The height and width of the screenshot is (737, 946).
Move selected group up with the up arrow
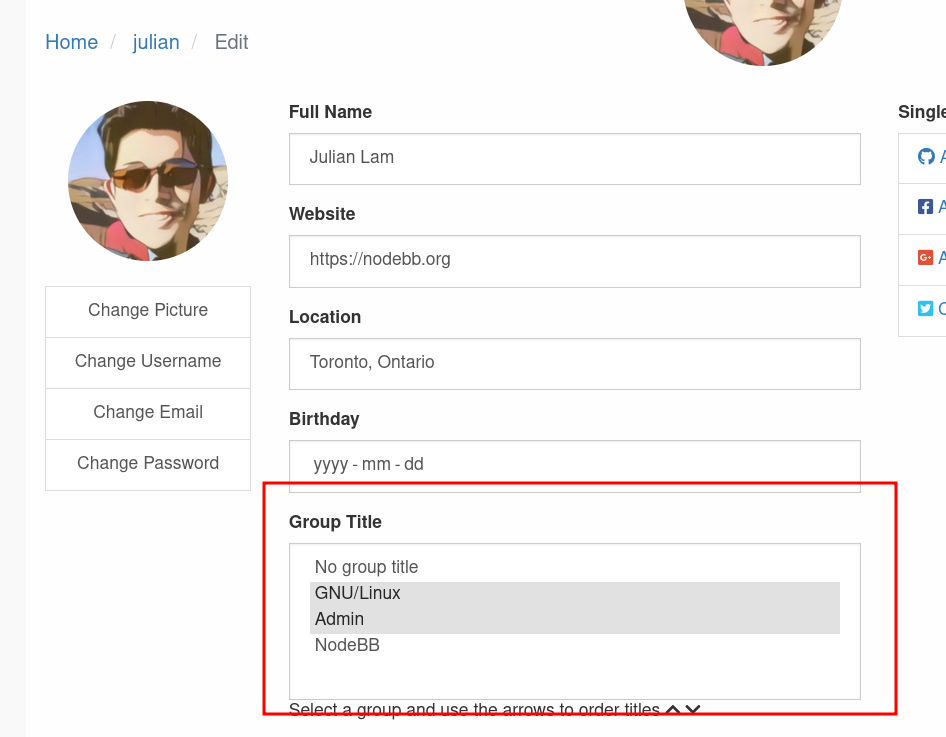point(672,708)
